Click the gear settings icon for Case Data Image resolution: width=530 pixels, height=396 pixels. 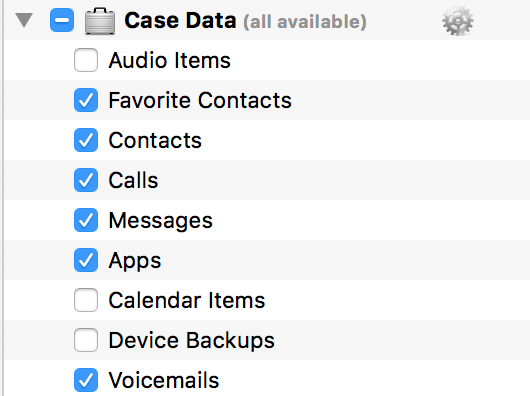pos(458,21)
